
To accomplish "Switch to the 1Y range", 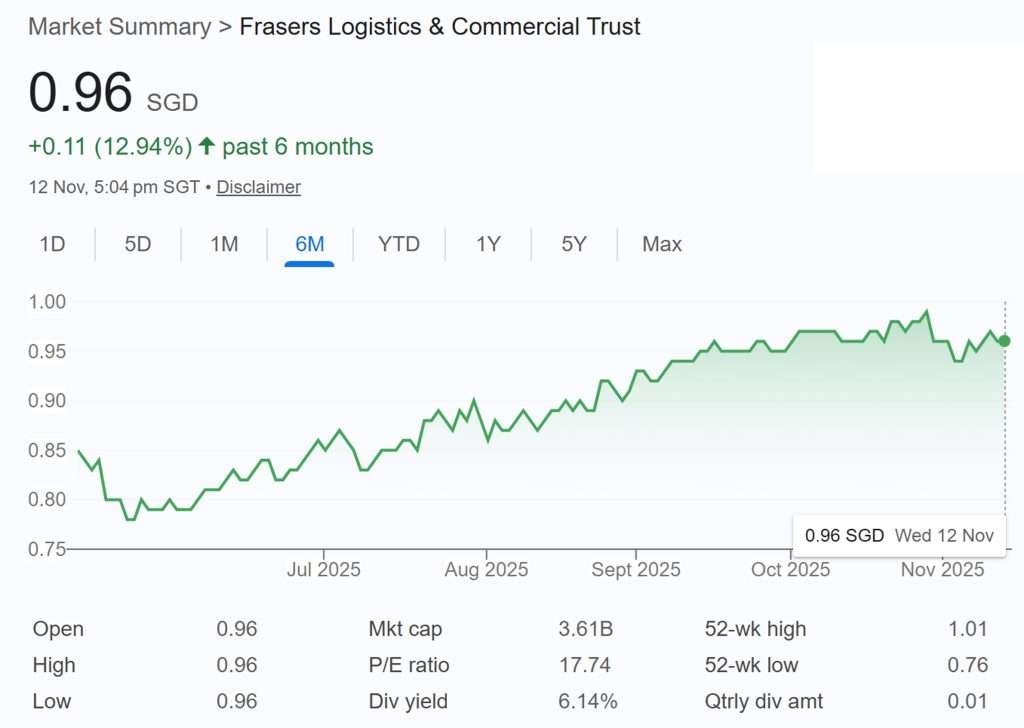I will pos(487,243).
